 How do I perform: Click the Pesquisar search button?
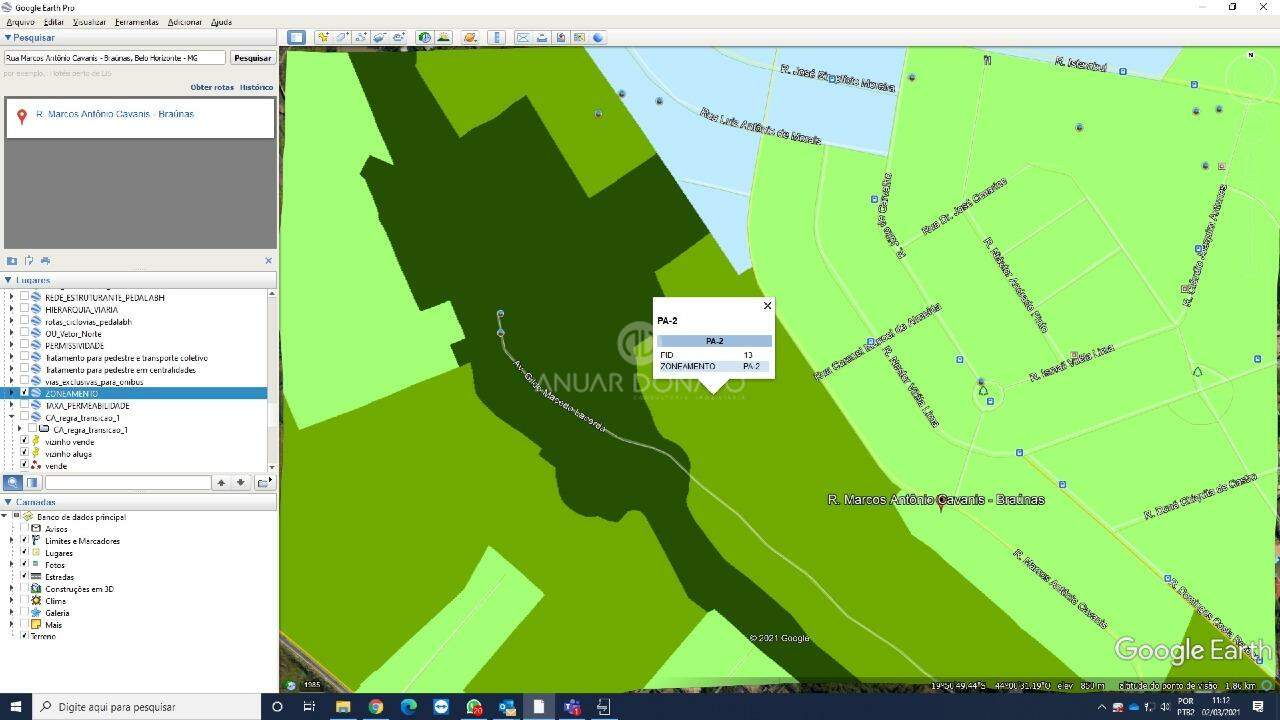[x=252, y=58]
